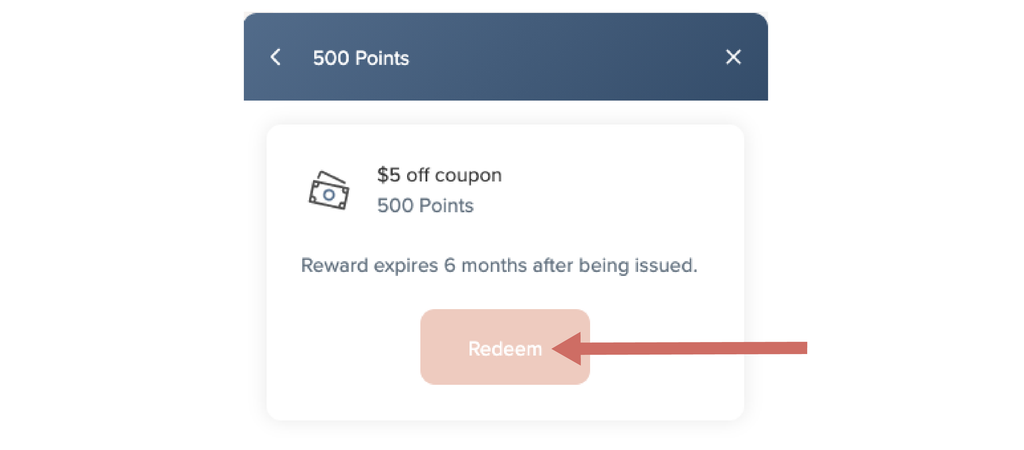Go back using the left chevron

pos(276,57)
